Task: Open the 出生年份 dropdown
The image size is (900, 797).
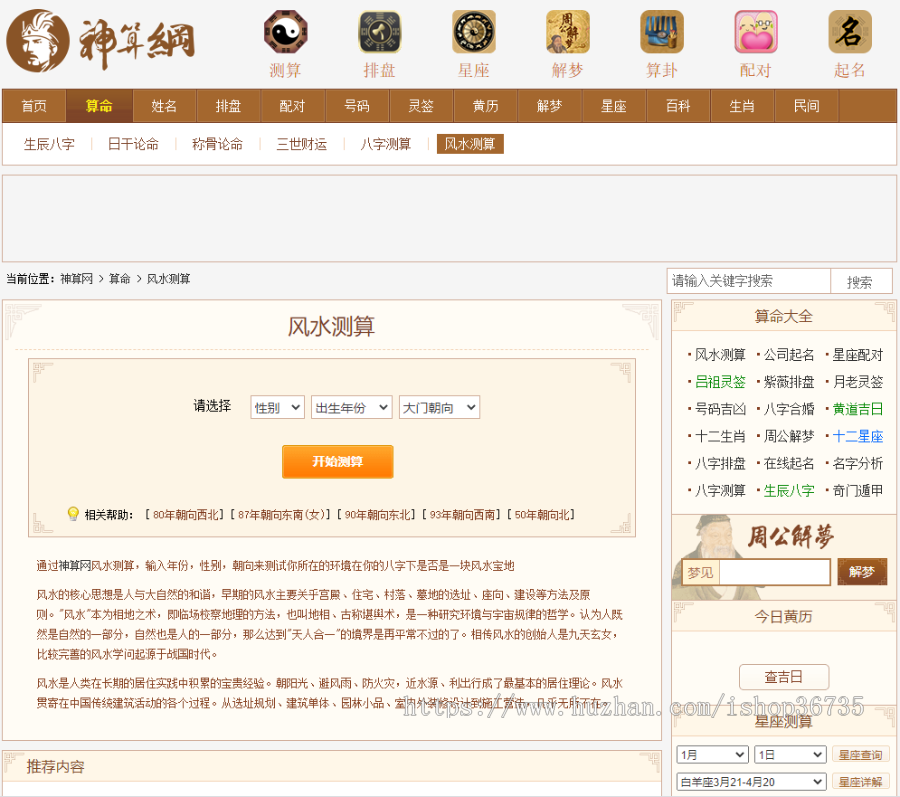Action: click(x=350, y=407)
